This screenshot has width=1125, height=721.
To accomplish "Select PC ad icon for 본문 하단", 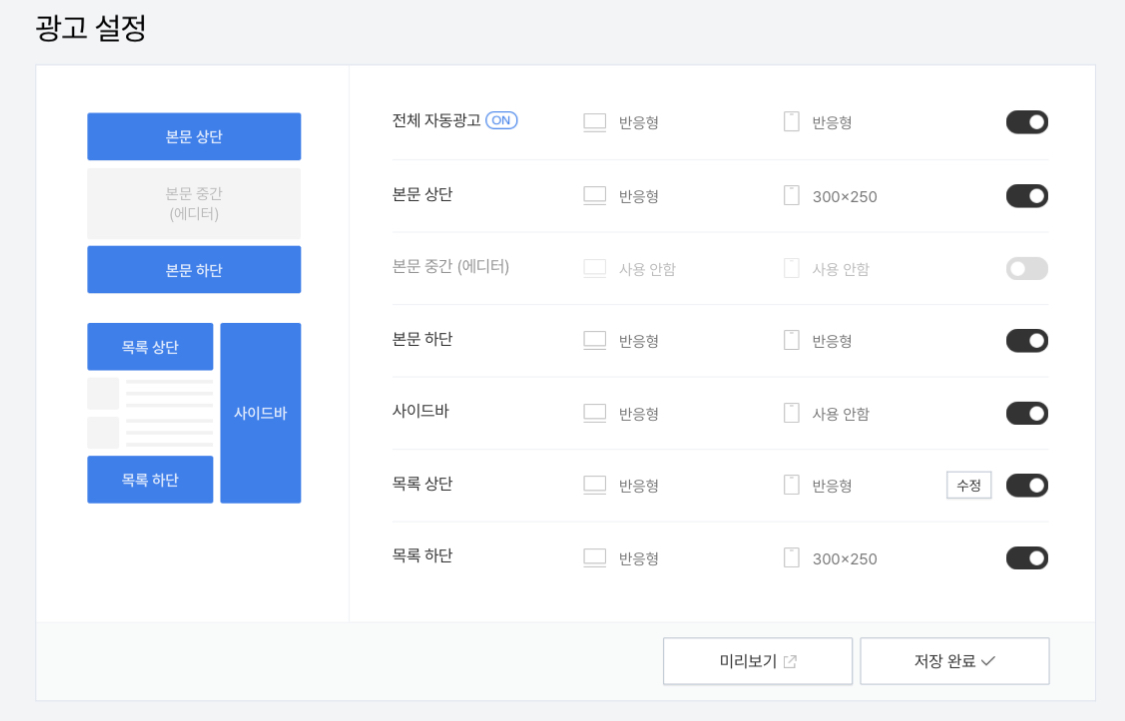I will (x=594, y=340).
